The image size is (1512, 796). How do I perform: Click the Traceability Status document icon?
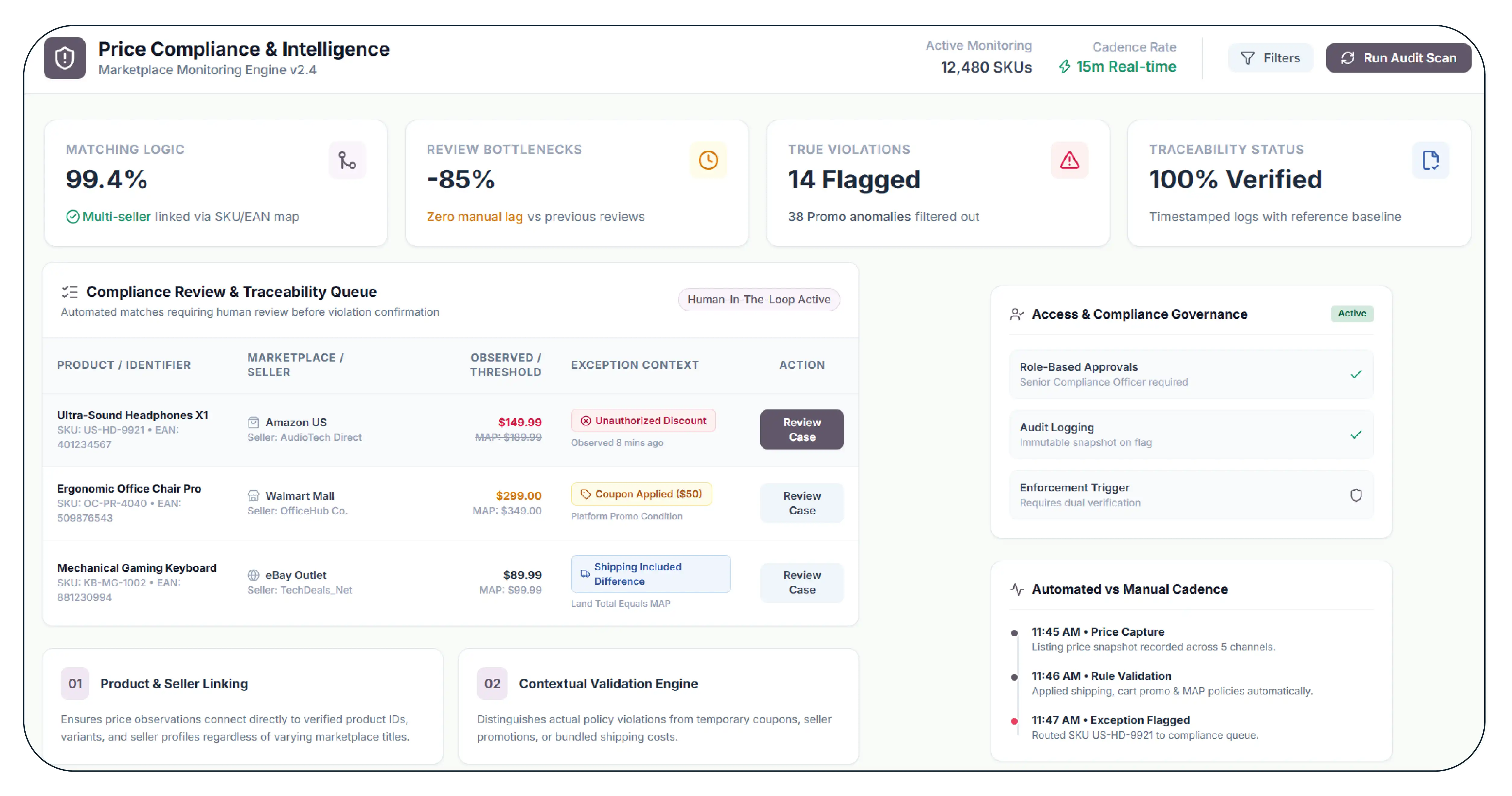(1430, 160)
